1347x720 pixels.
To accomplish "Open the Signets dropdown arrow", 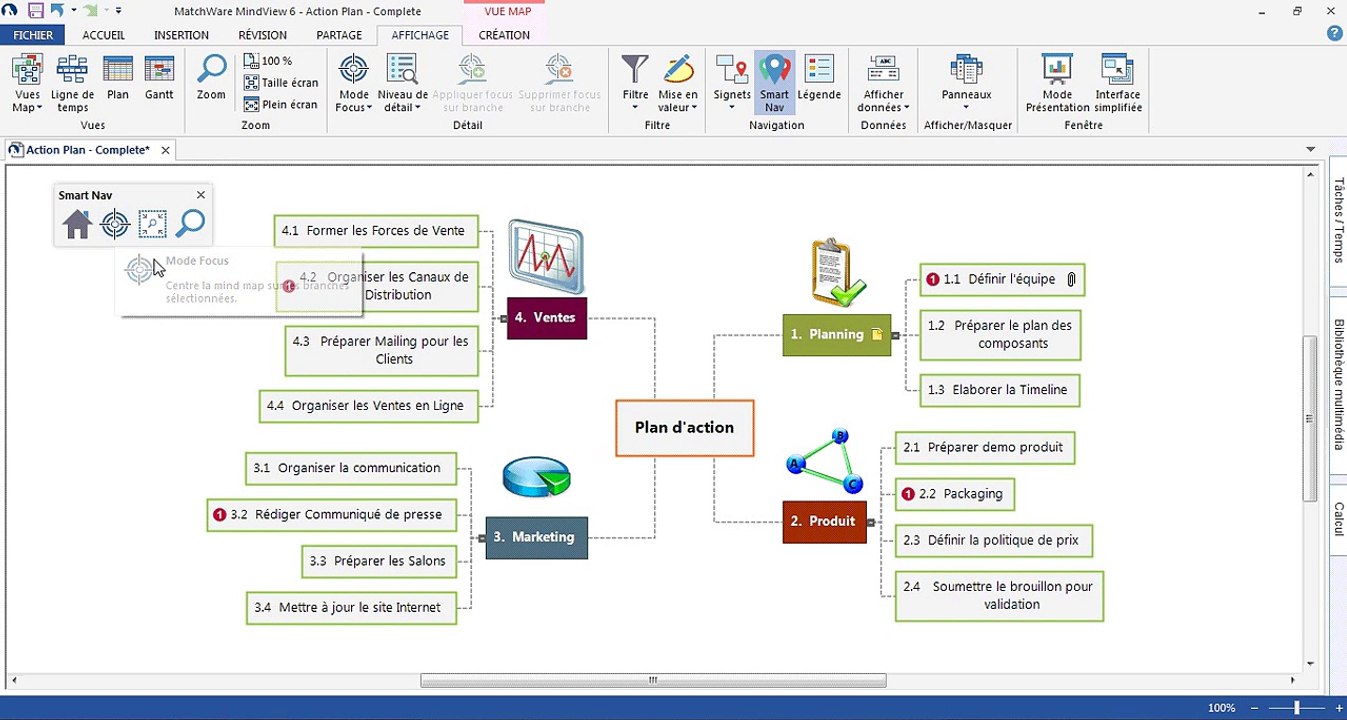I will [x=732, y=108].
